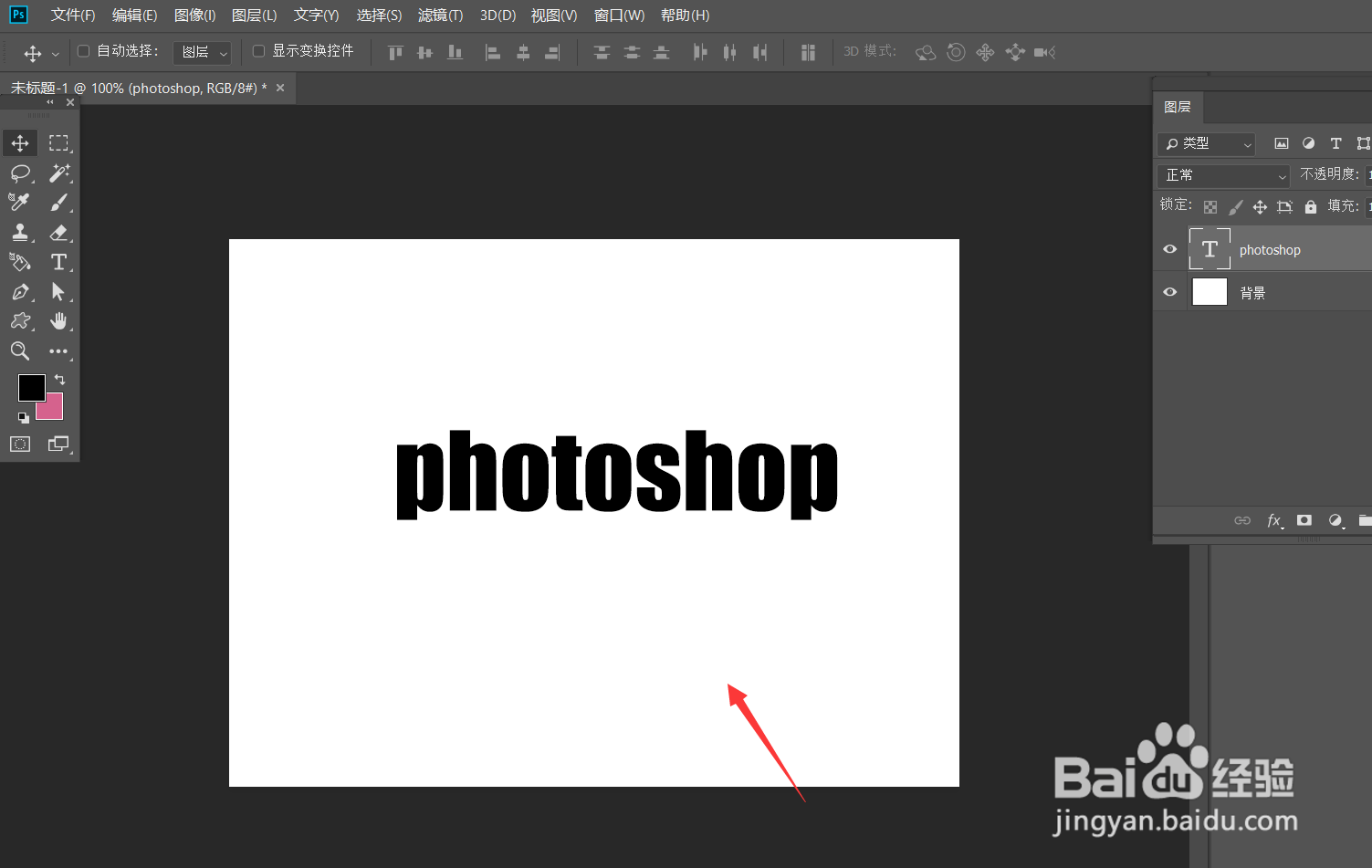
Task: Toggle lock all padlock icon
Action: tap(1311, 207)
